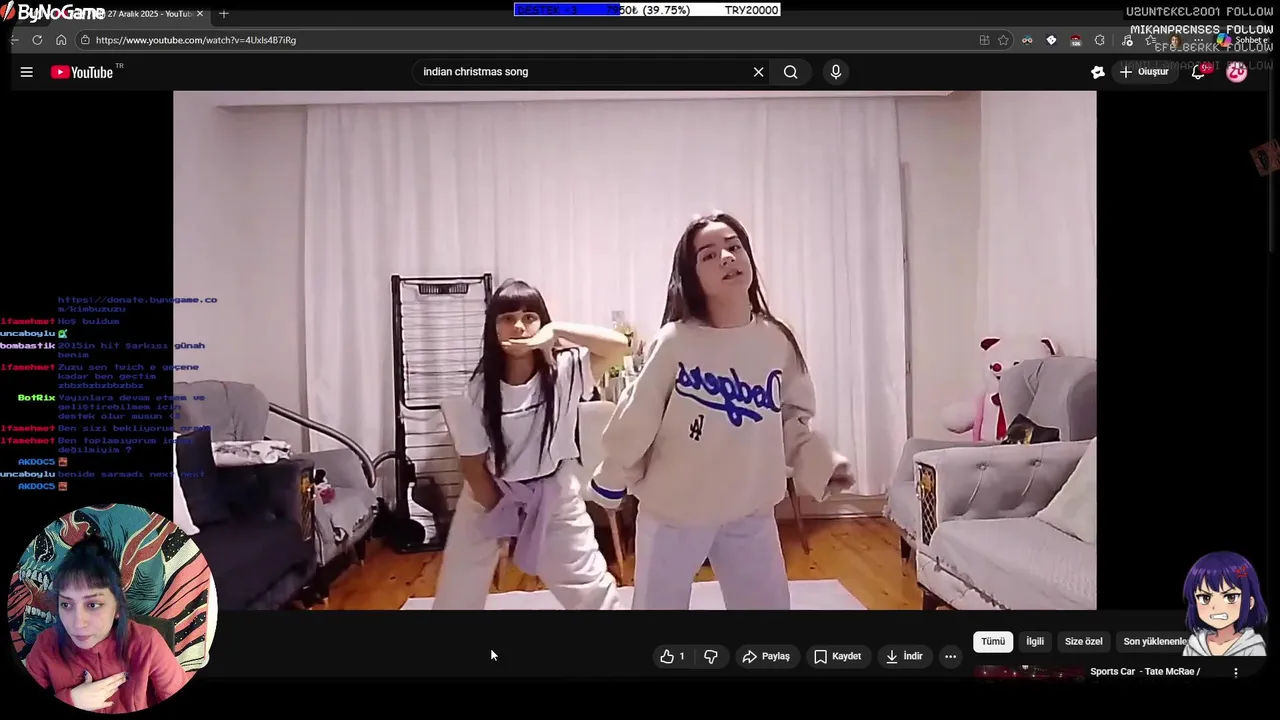Screen dimensions: 1280x720
Task: Open the browser extensions puzzle icon
Action: (1099, 40)
